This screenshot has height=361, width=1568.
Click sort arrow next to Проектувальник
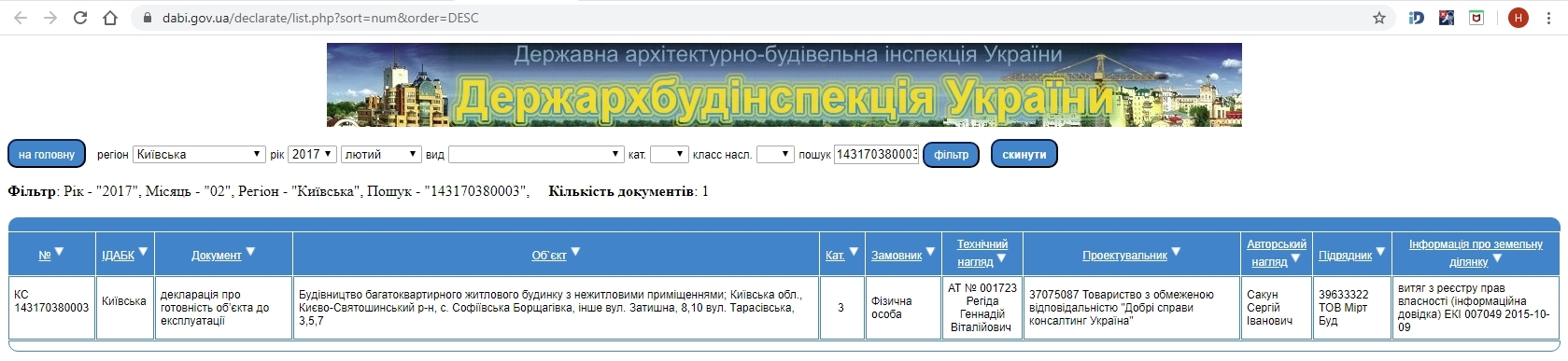(1176, 252)
